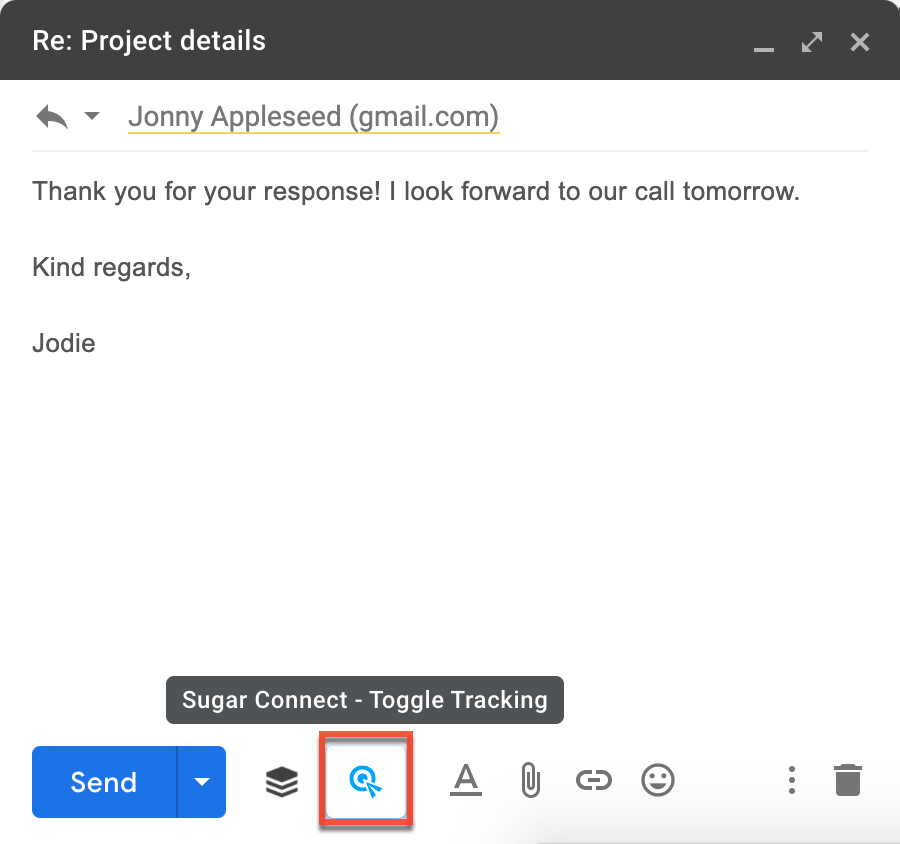
Task: Open more options three-dot menu
Action: pos(791,781)
